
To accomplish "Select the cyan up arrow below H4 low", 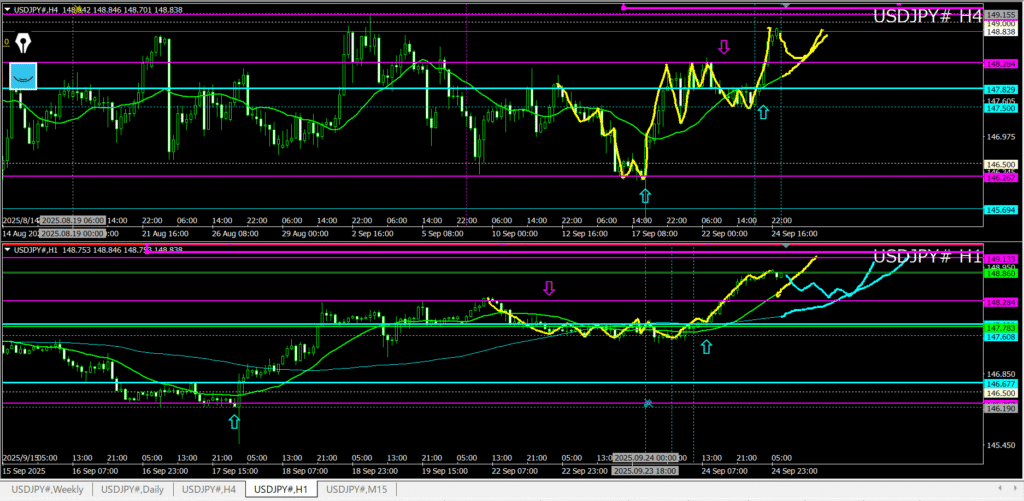I will pos(643,193).
